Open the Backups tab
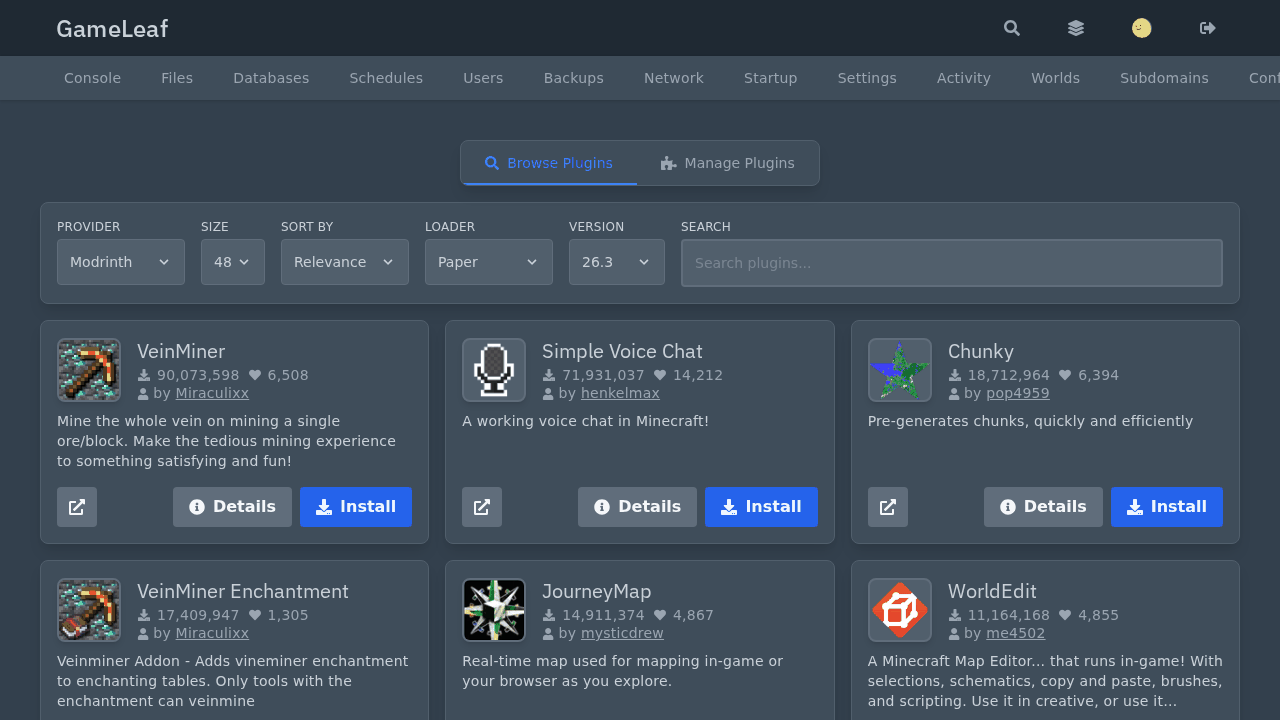The width and height of the screenshot is (1280, 720). pos(574,78)
